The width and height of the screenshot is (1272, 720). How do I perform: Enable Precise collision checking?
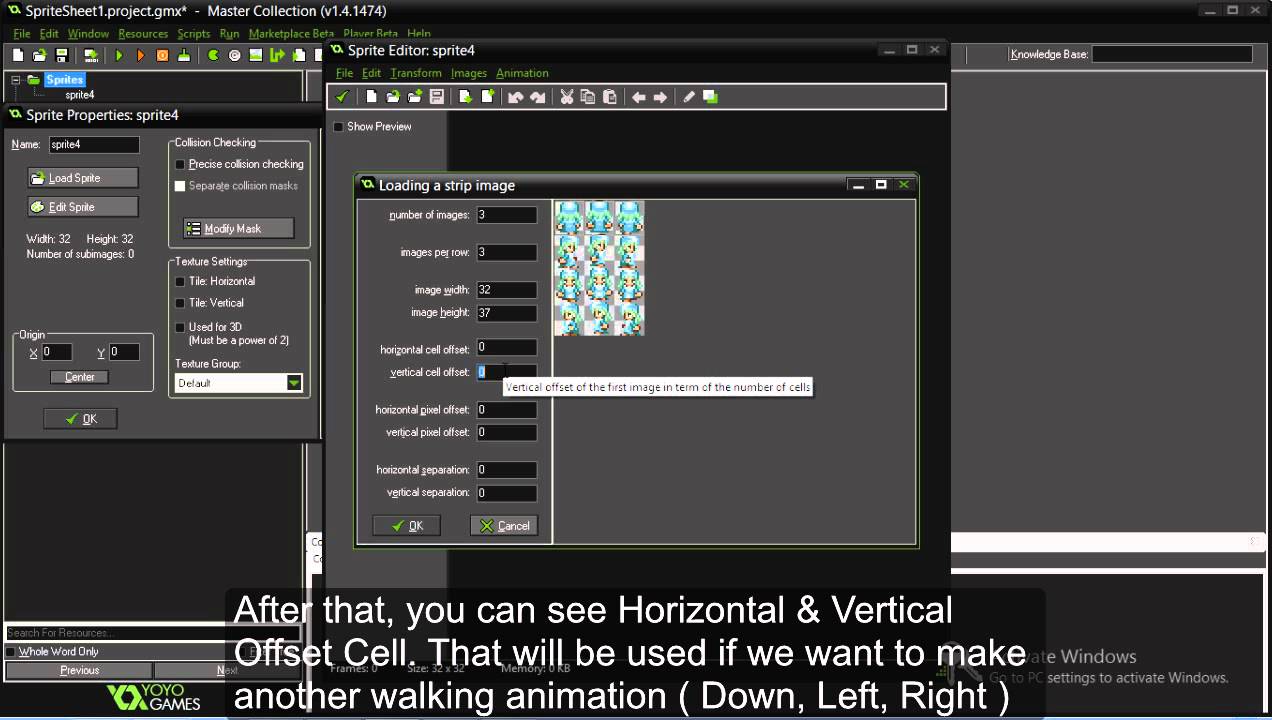click(180, 164)
